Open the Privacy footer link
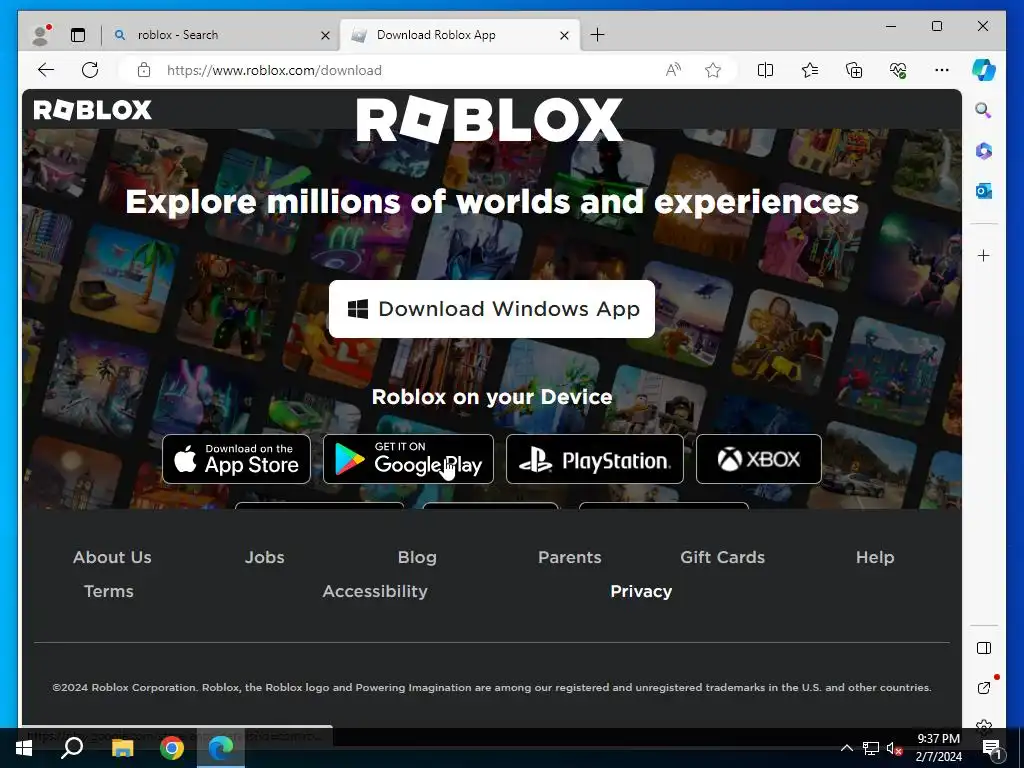 click(641, 591)
